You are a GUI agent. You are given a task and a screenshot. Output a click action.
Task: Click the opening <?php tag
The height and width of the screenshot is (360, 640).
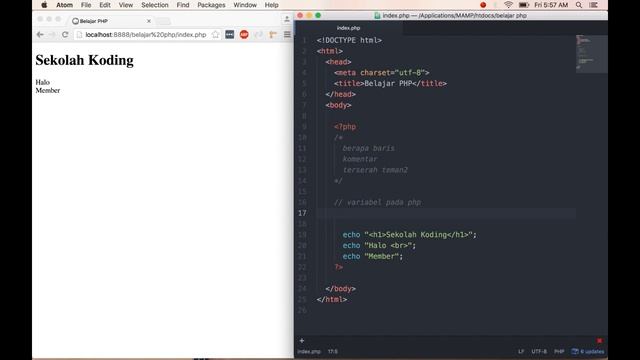[x=345, y=127]
